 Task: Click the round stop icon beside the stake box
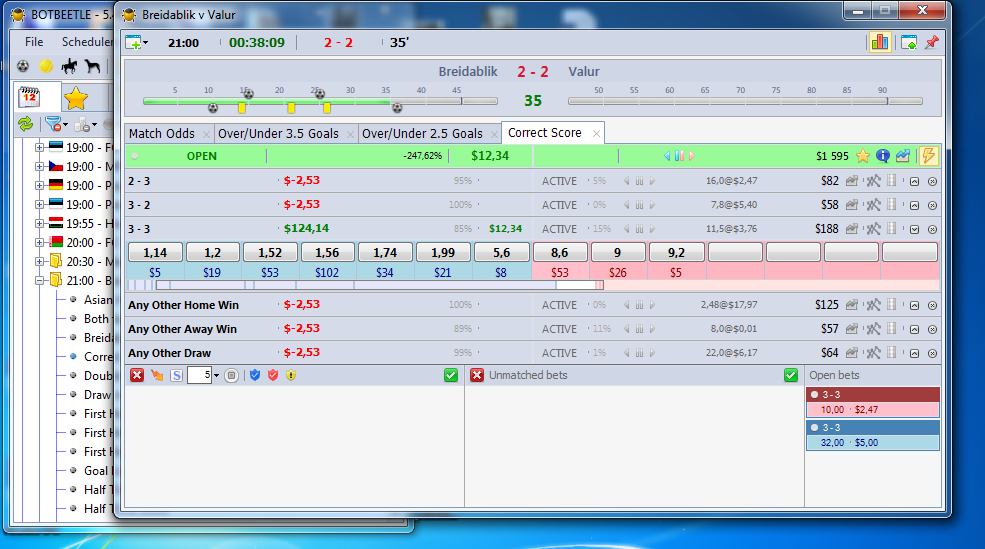(231, 375)
